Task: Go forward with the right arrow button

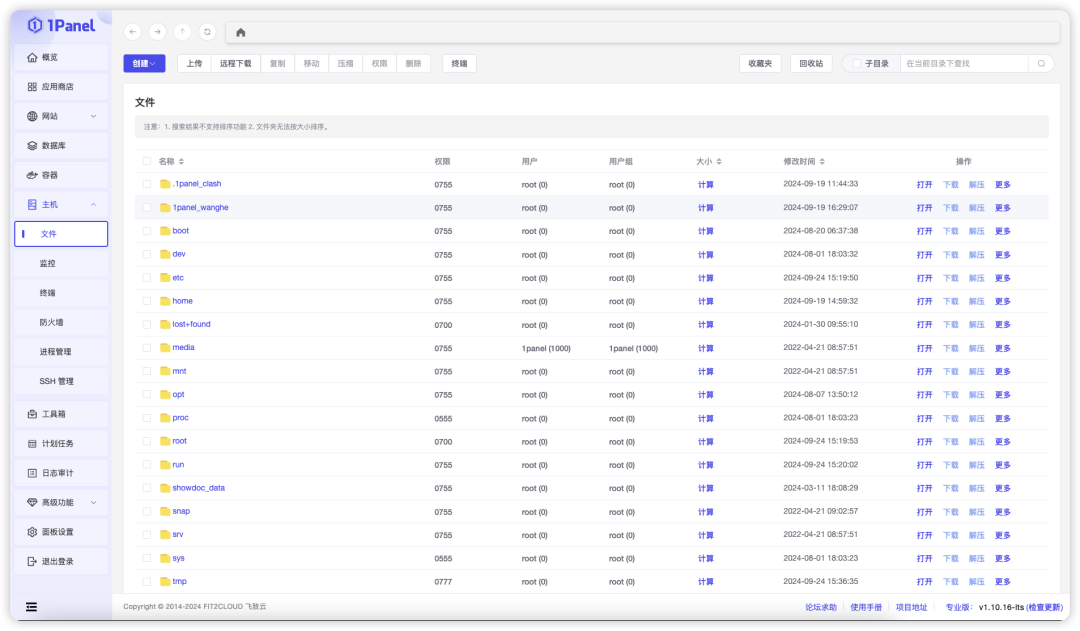Action: 158,32
